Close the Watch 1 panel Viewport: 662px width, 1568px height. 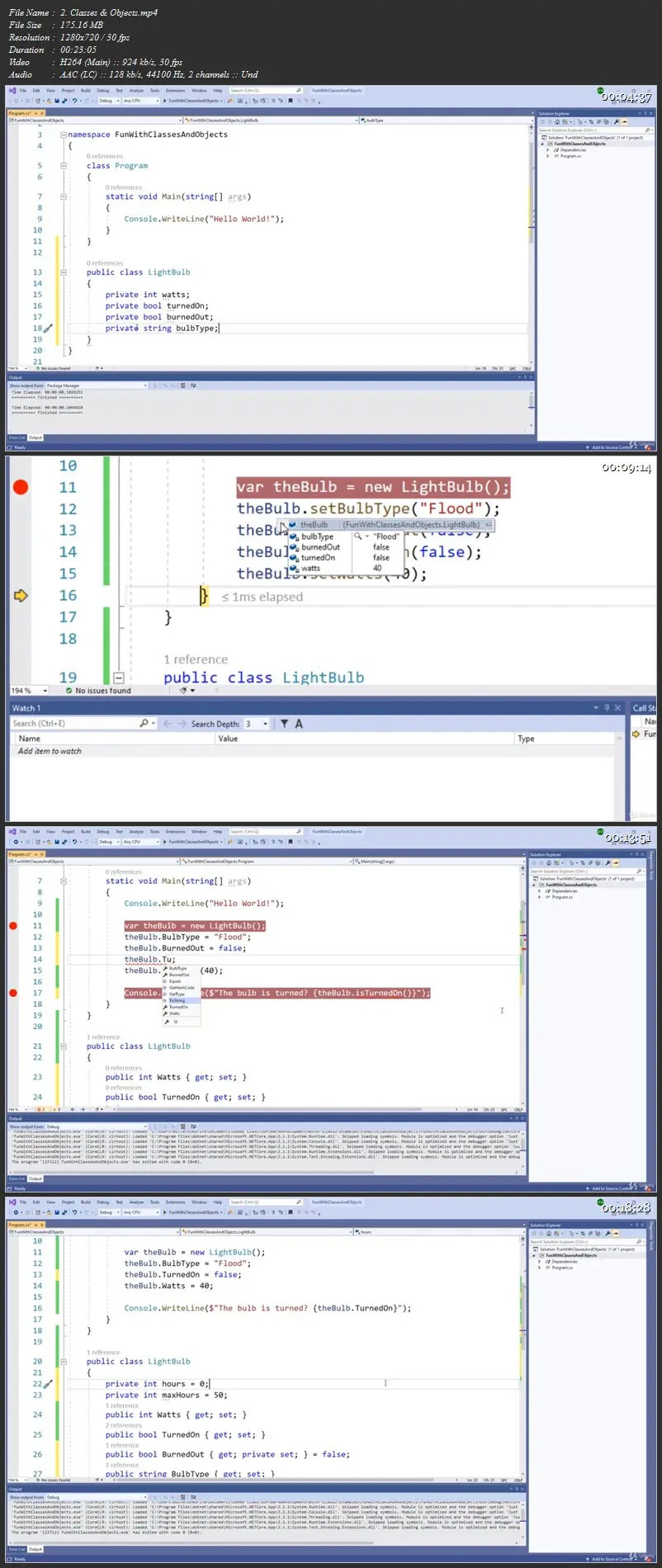[617, 708]
